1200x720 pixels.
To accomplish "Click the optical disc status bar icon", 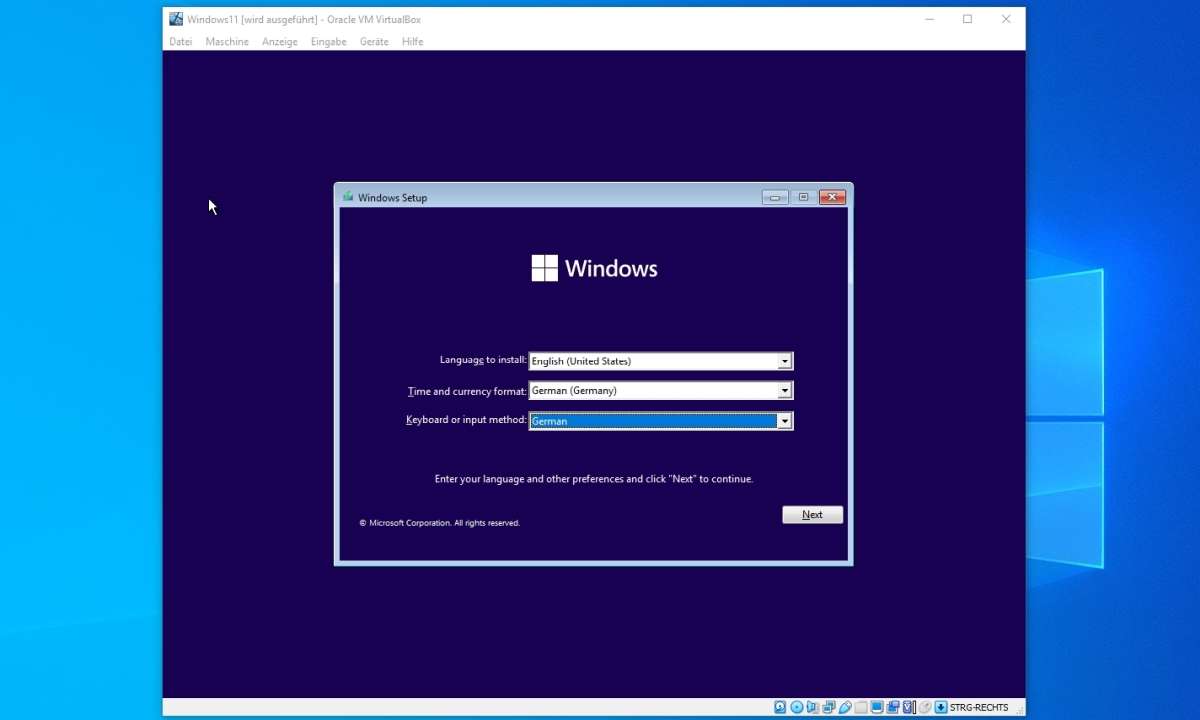I will [x=796, y=707].
